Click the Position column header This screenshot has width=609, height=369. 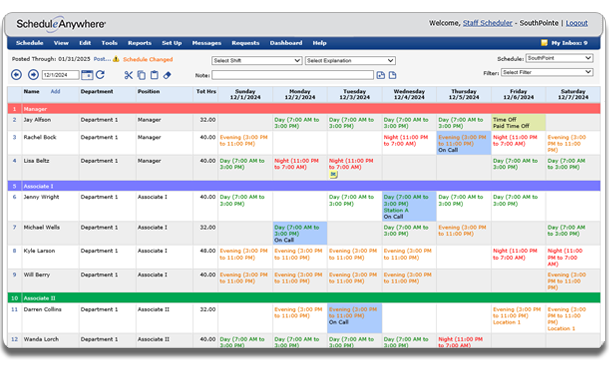pyautogui.click(x=149, y=91)
